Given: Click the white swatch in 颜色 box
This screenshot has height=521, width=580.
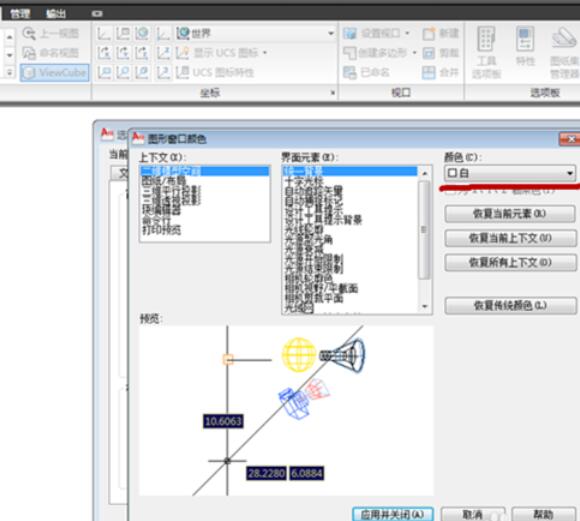Looking at the screenshot, I should [452, 173].
